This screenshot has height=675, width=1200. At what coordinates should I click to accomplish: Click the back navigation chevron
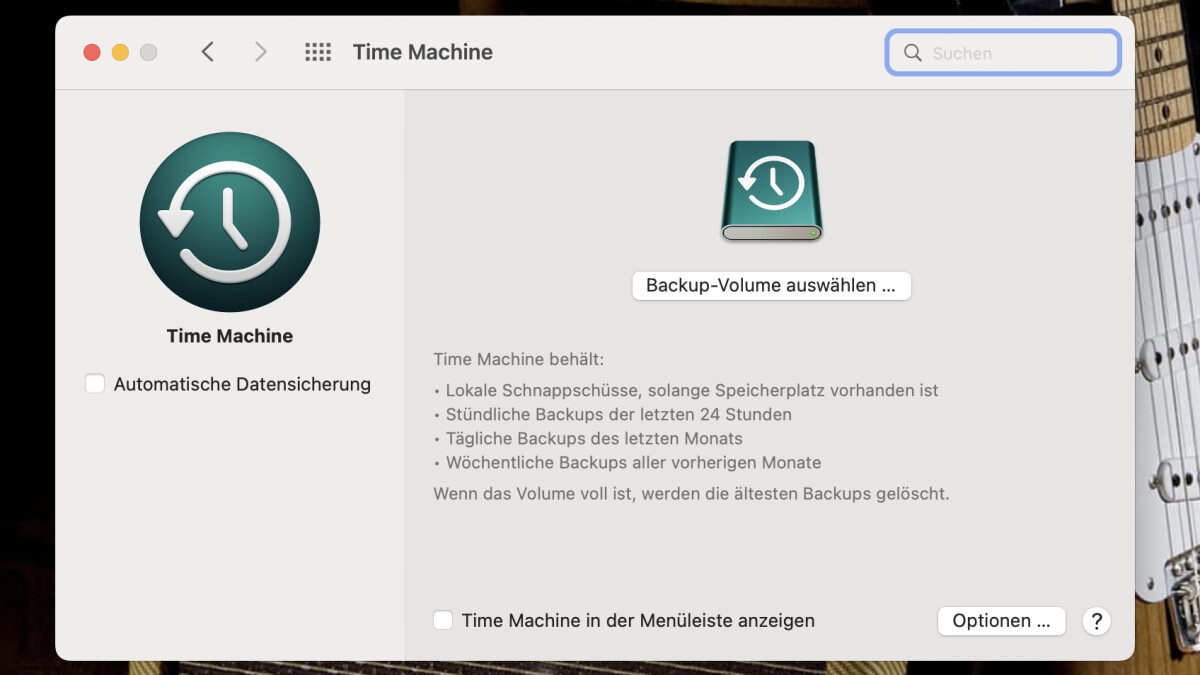pyautogui.click(x=208, y=52)
